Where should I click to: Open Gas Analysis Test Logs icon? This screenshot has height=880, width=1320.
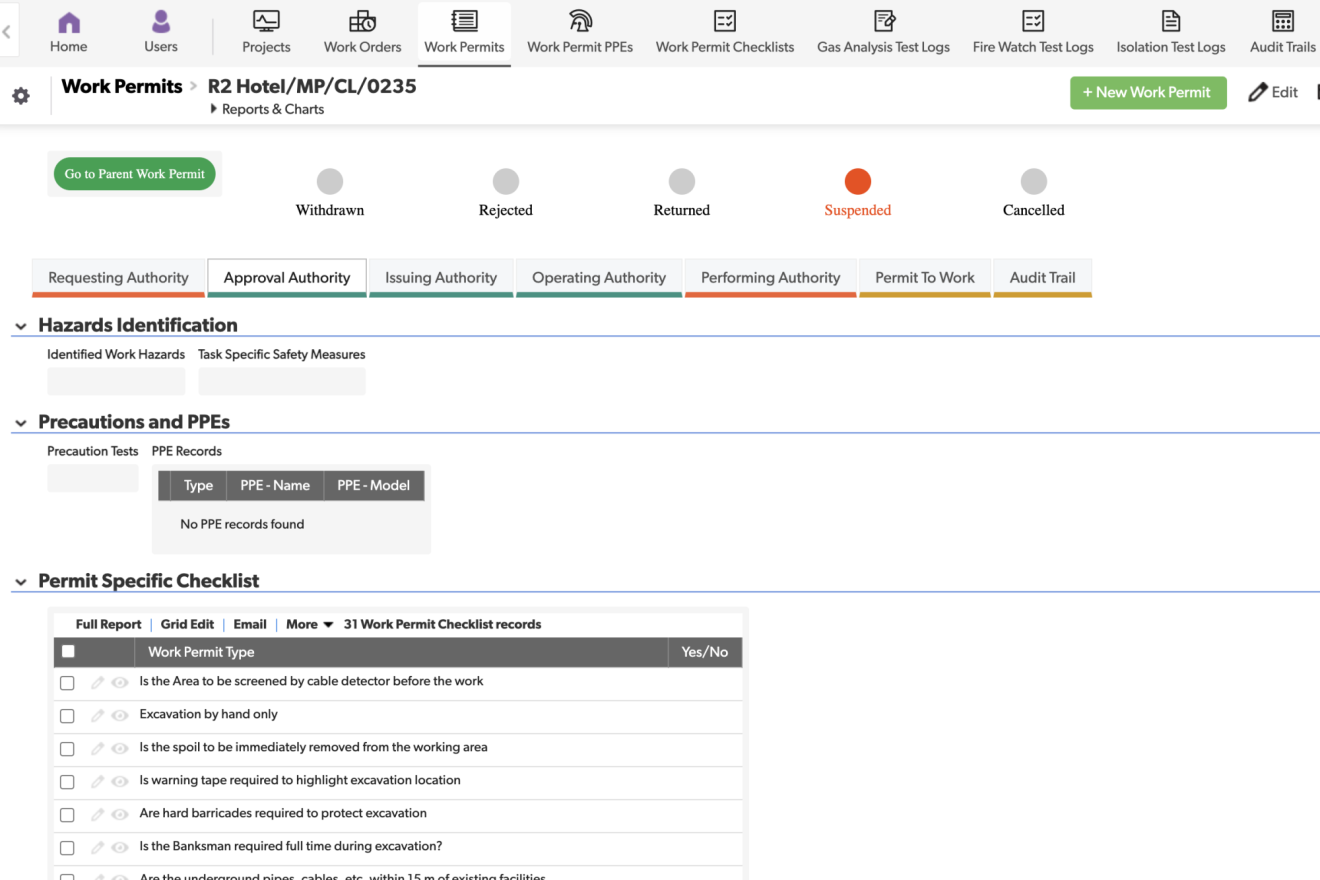pos(883,23)
